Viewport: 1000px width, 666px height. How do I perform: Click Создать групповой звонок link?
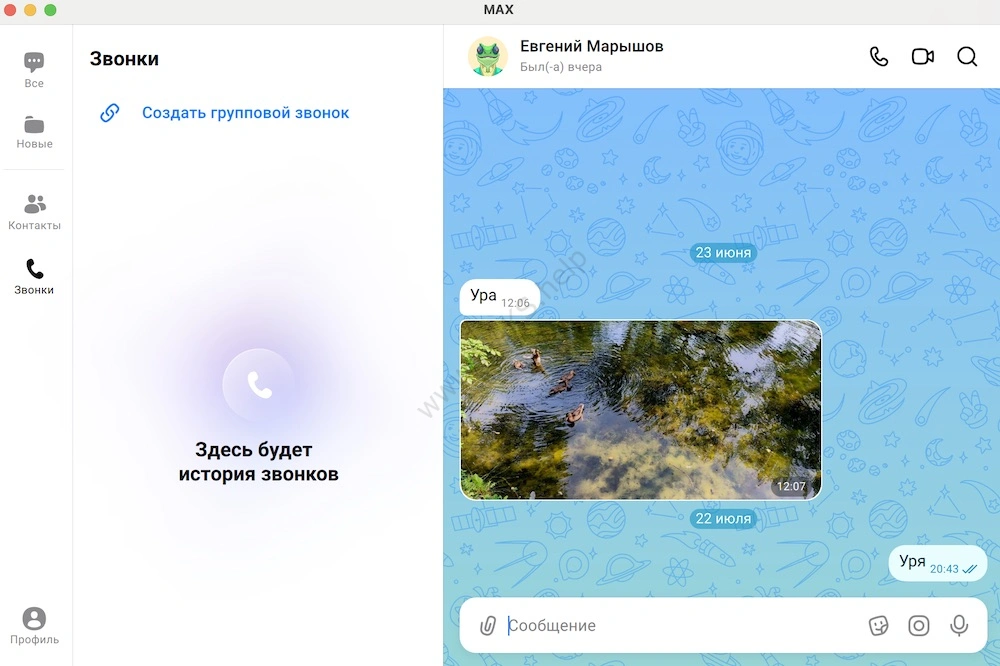tap(245, 113)
